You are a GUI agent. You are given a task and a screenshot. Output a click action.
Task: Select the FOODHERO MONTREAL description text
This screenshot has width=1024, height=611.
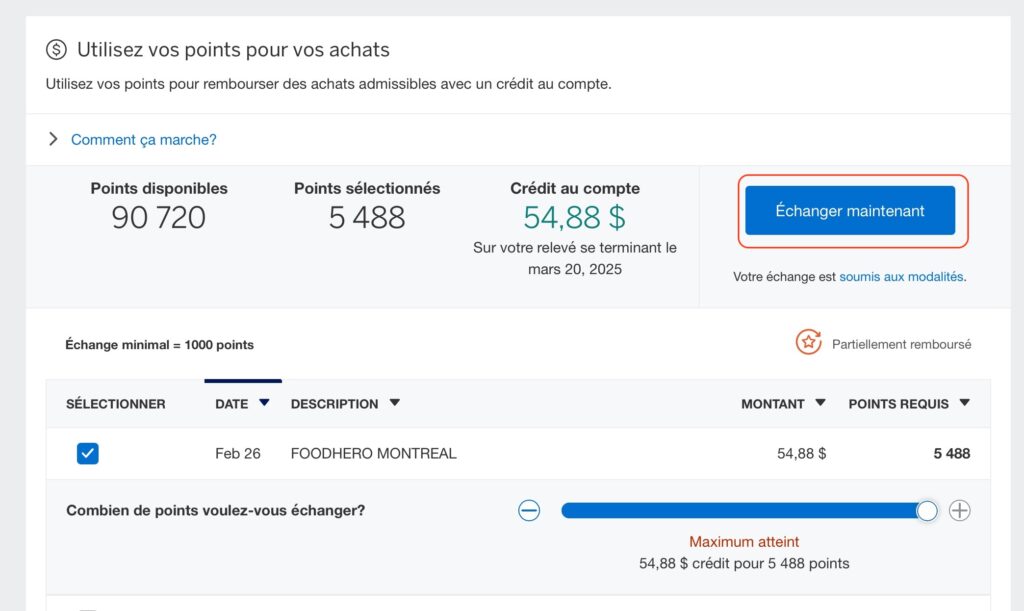point(373,453)
